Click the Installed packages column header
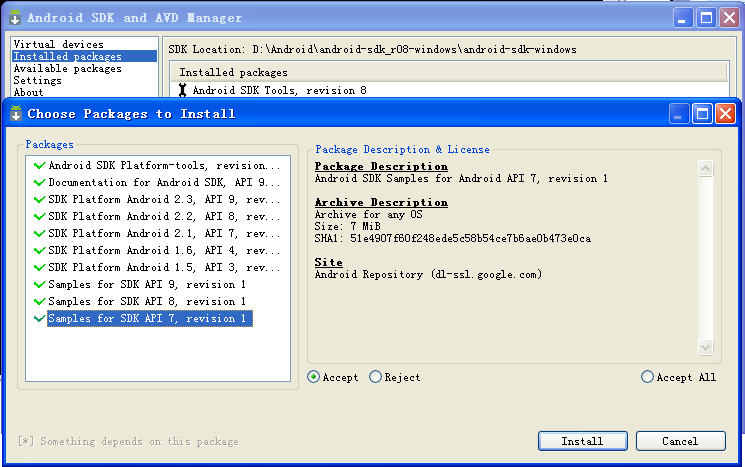Image resolution: width=745 pixels, height=467 pixels. coord(449,72)
